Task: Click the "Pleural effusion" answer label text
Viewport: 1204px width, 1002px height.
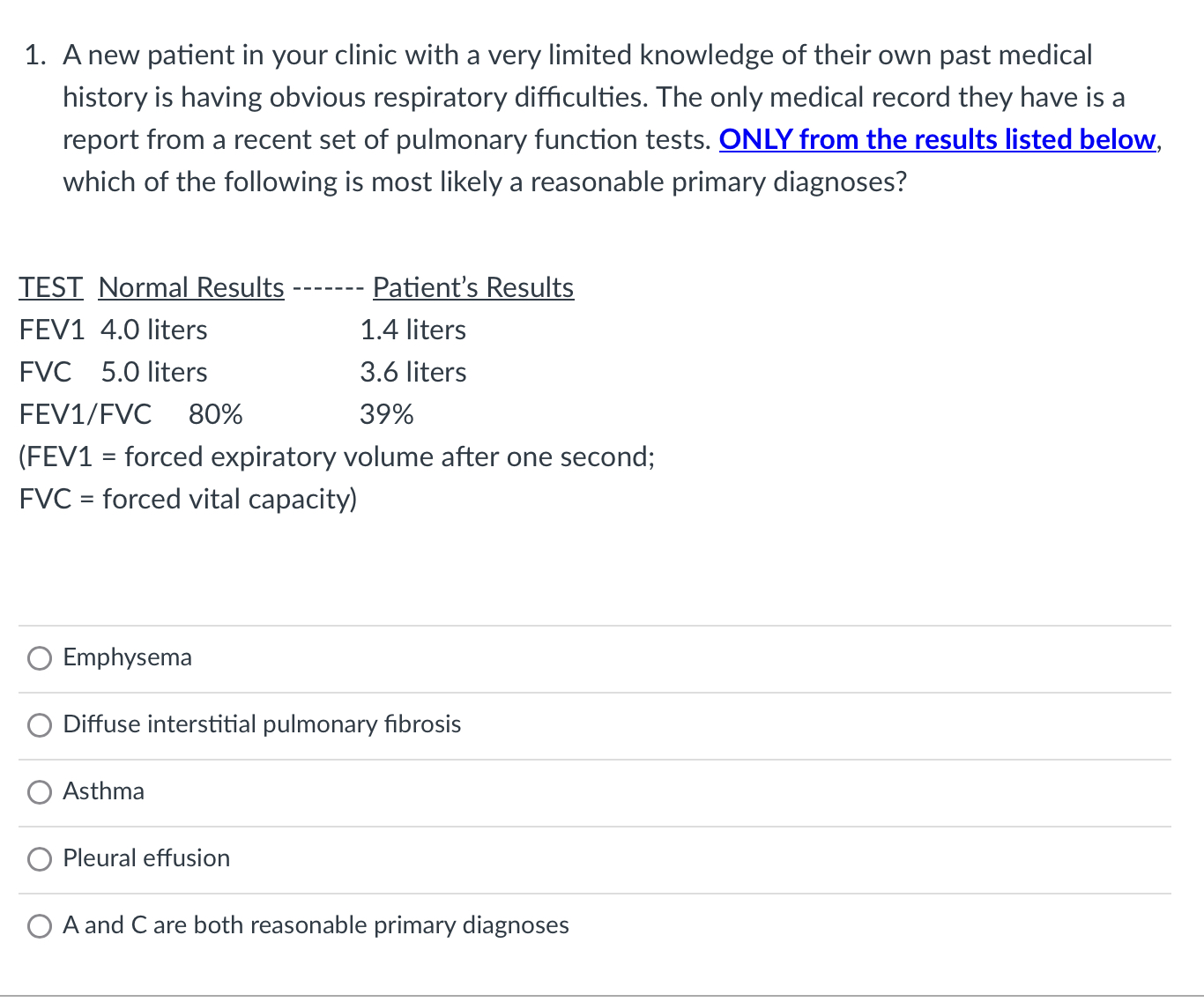Action: [146, 858]
